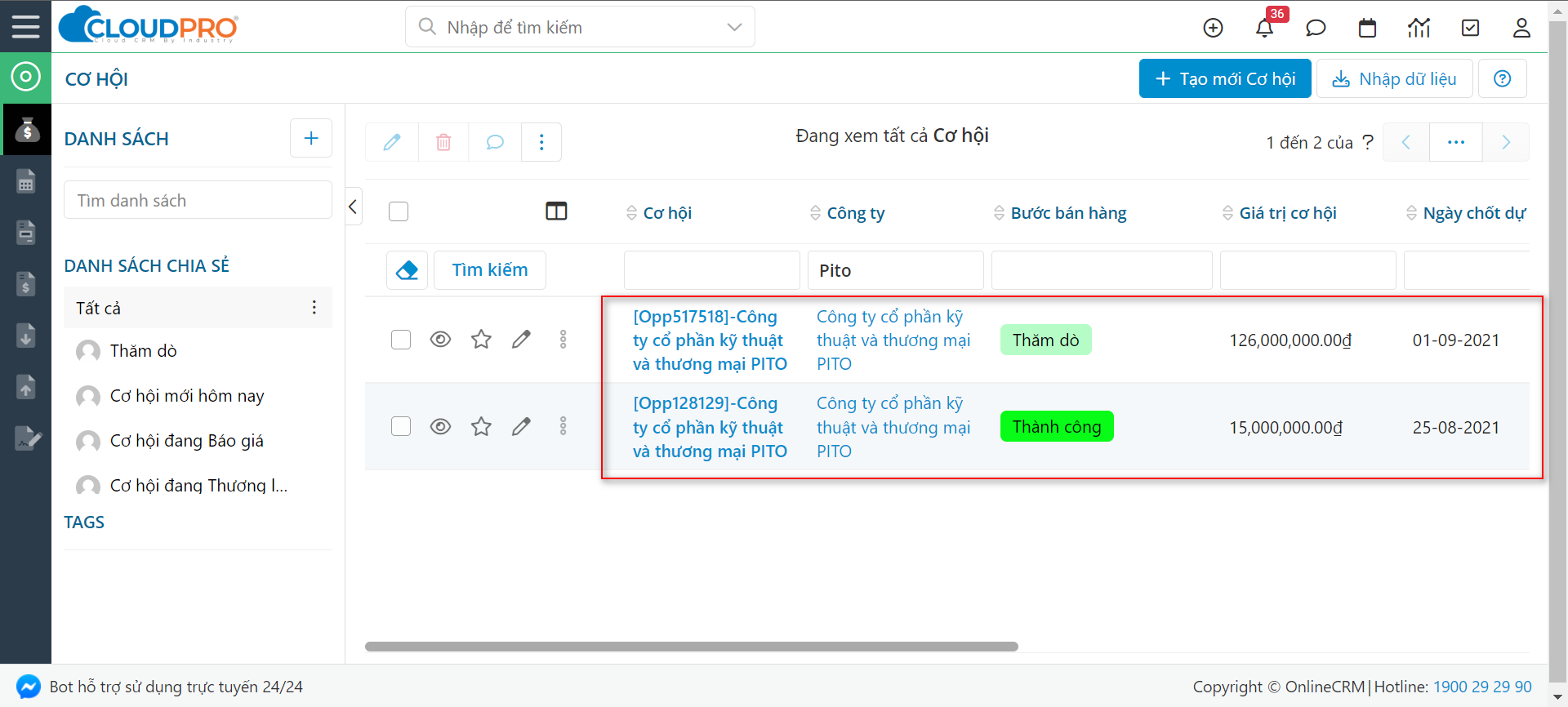
Task: Open the reports chart icon in header
Action: (1419, 28)
